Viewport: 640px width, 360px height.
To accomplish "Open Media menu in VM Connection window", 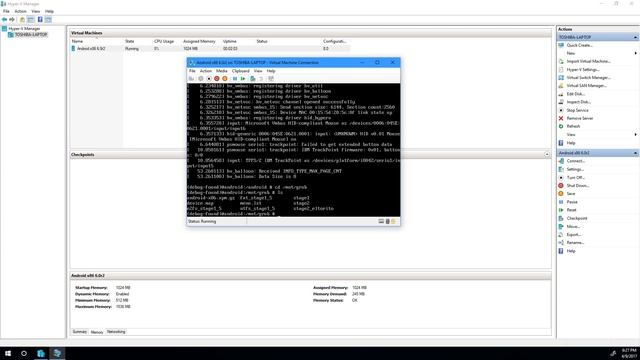I will click(x=222, y=71).
